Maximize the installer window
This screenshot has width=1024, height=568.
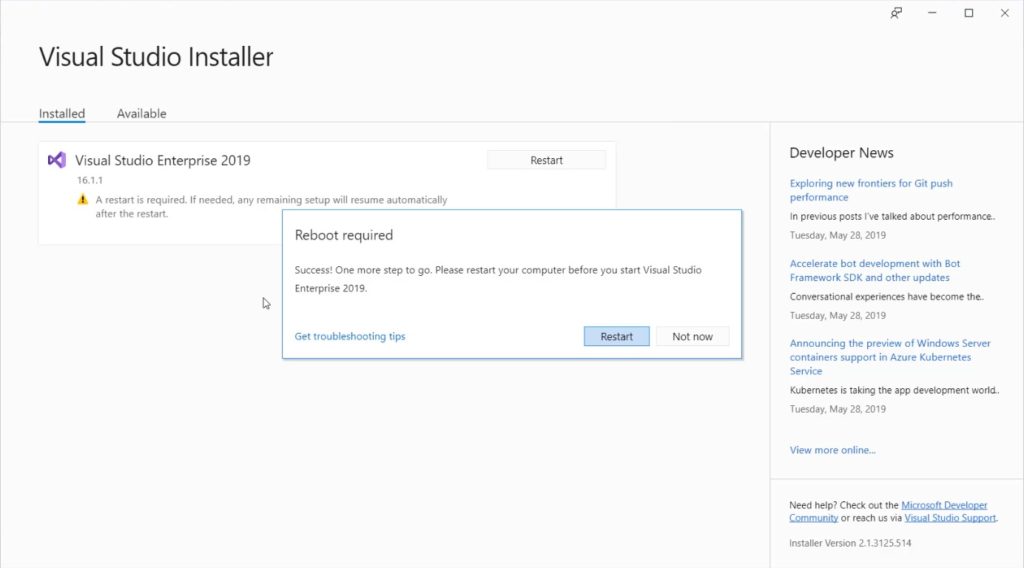pyautogui.click(x=968, y=13)
